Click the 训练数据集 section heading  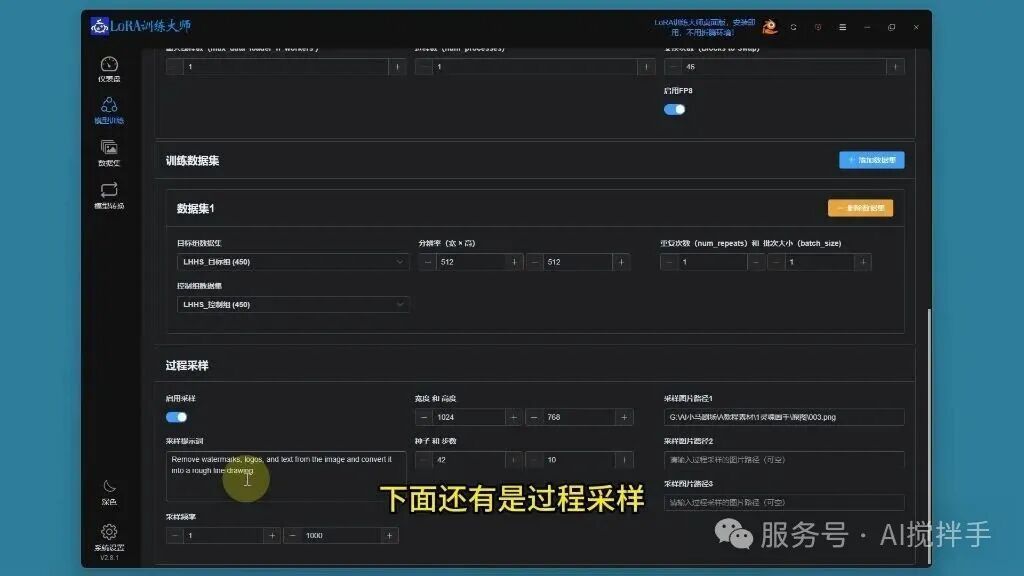click(x=193, y=161)
